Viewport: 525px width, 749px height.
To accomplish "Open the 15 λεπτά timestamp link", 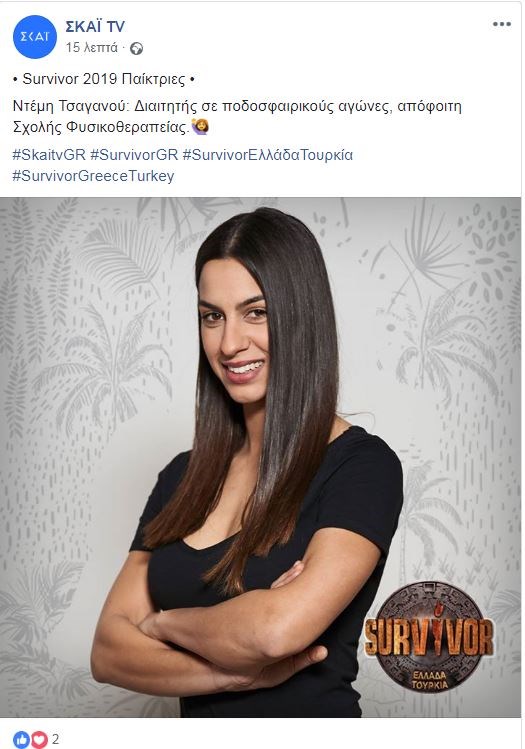I will pyautogui.click(x=92, y=48).
